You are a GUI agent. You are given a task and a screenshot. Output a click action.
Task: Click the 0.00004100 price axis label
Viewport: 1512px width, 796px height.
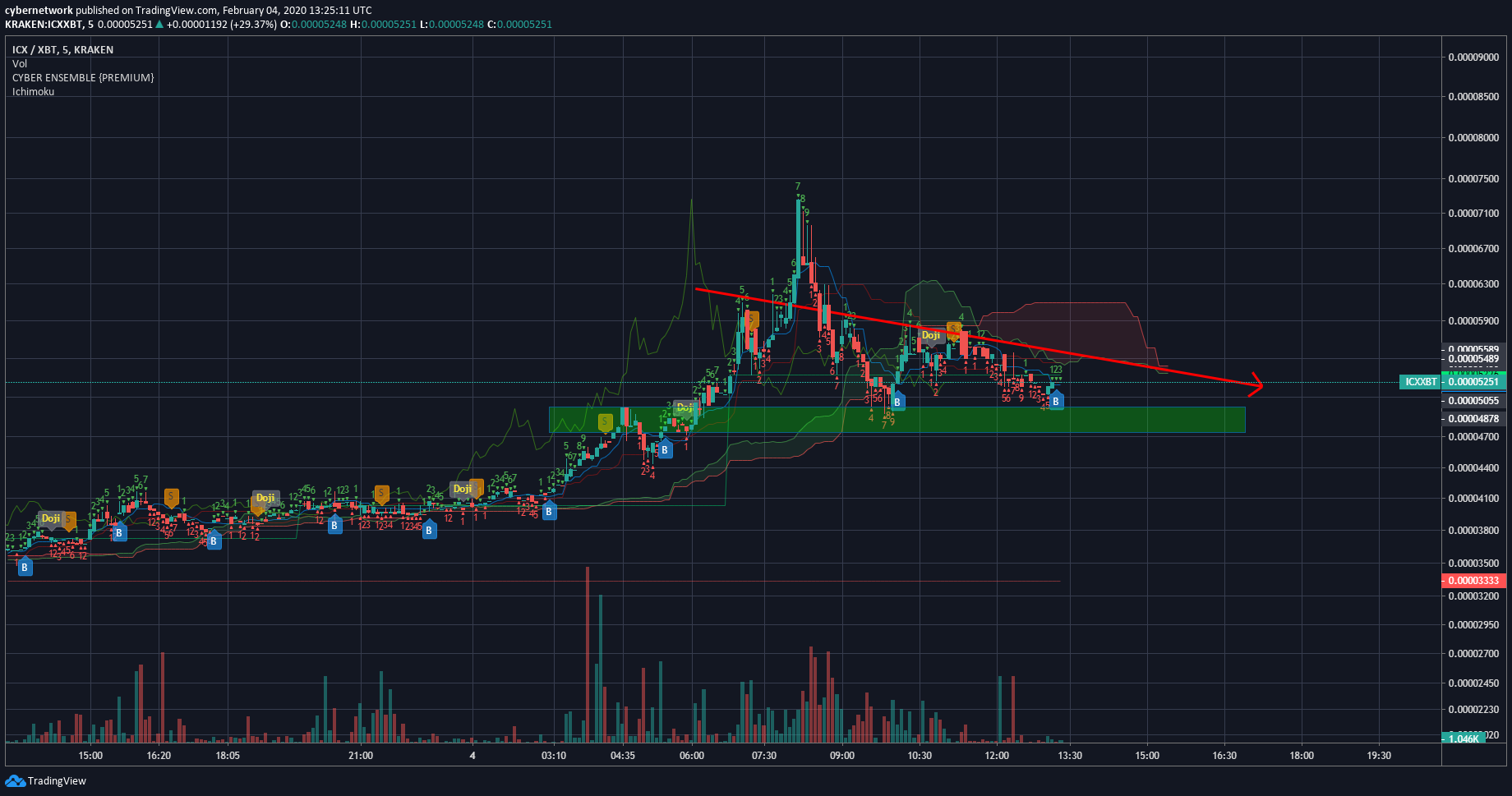click(x=1473, y=499)
